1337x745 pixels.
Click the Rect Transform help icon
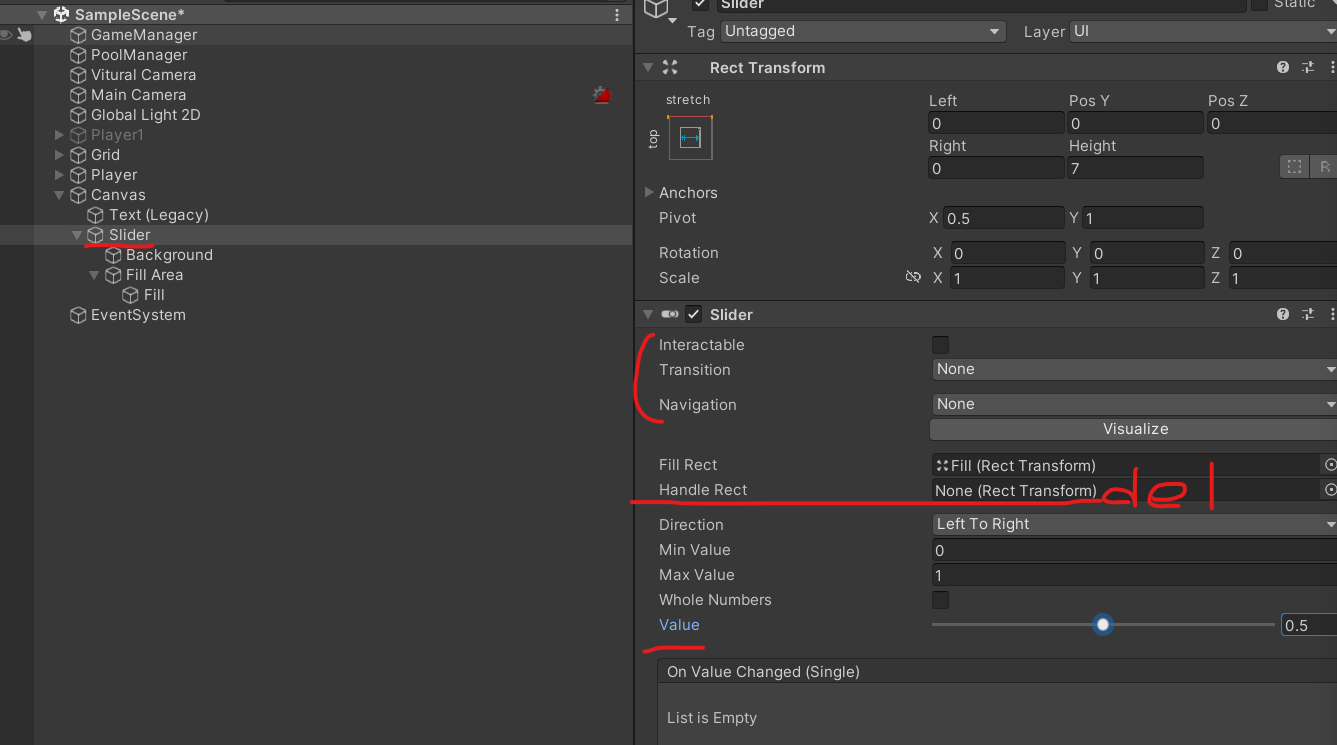point(1283,68)
